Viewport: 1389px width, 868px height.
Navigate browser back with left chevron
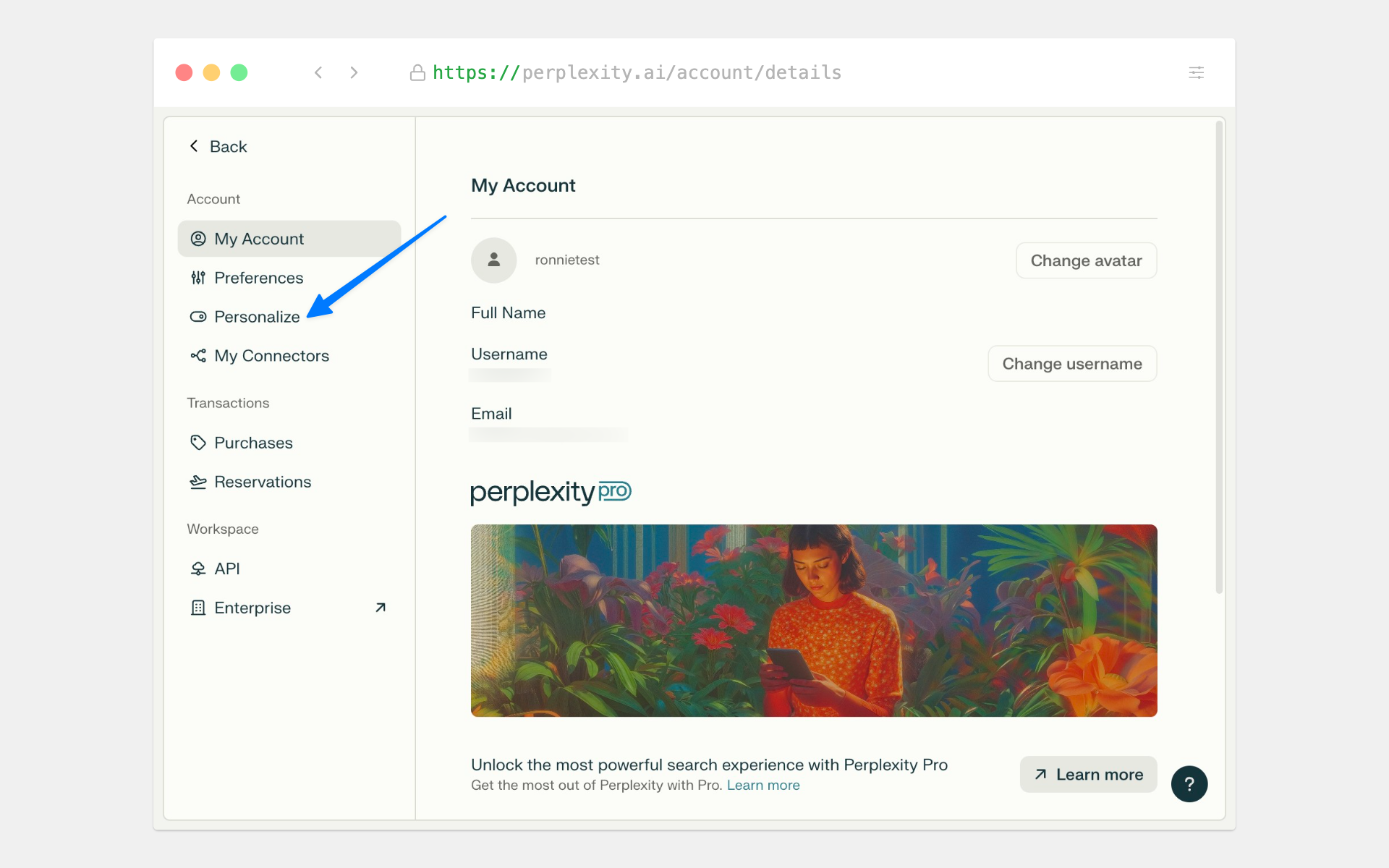click(318, 72)
